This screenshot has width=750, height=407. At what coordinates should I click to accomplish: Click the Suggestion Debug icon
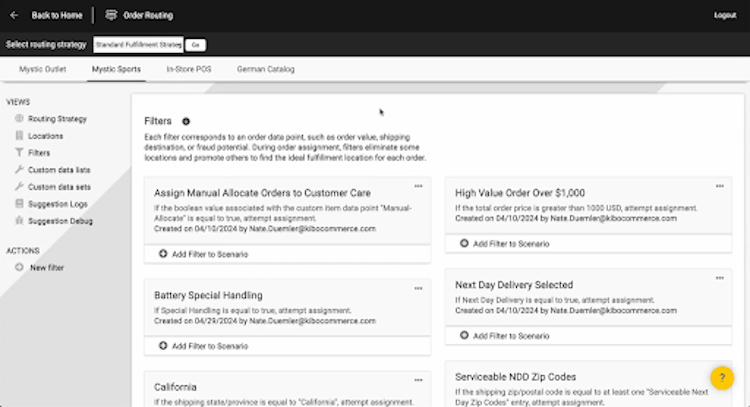click(19, 220)
